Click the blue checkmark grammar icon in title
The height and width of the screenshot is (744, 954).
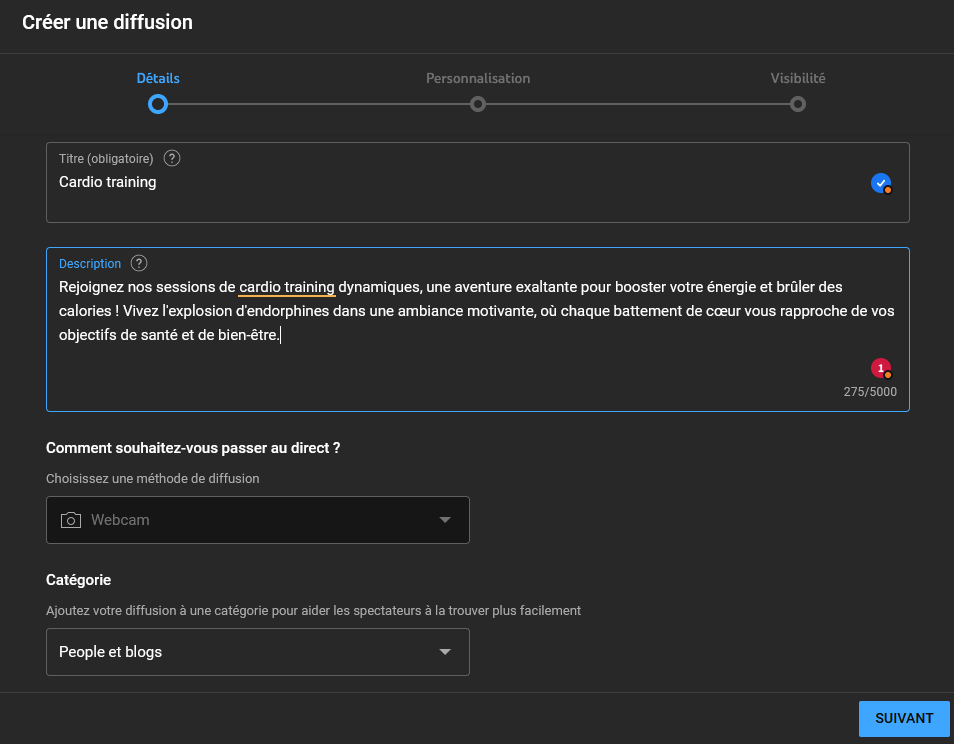881,183
